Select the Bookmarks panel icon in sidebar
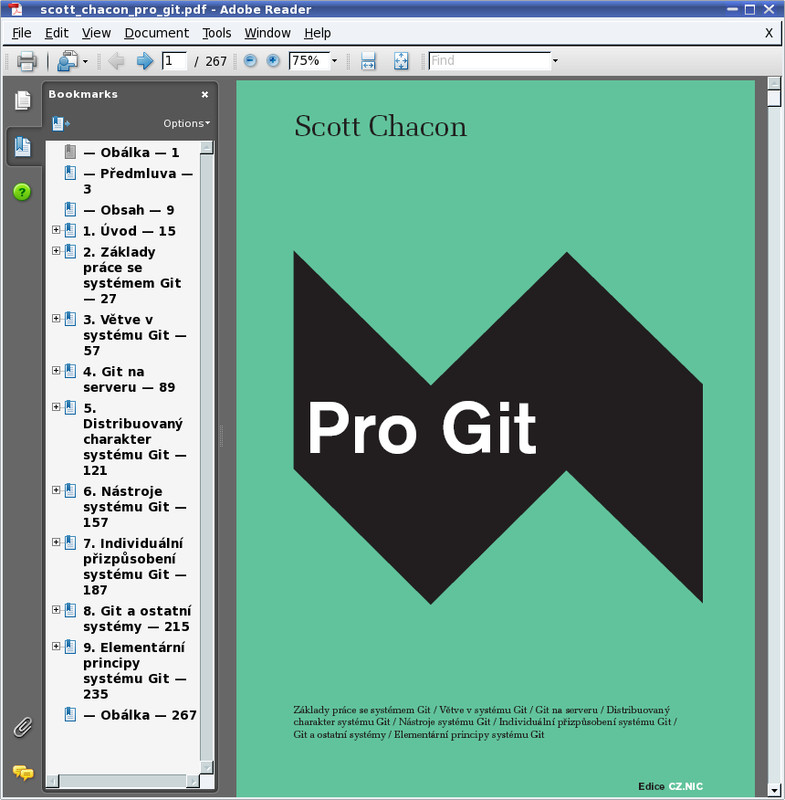 (x=22, y=147)
